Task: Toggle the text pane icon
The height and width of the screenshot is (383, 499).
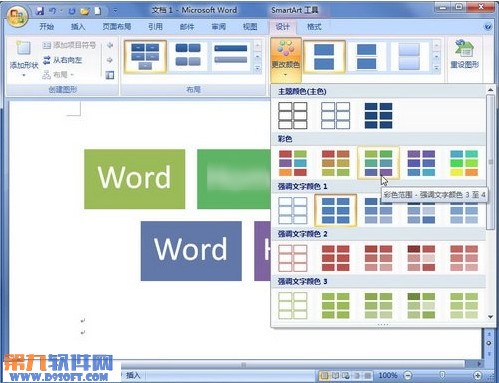Action: 110,75
